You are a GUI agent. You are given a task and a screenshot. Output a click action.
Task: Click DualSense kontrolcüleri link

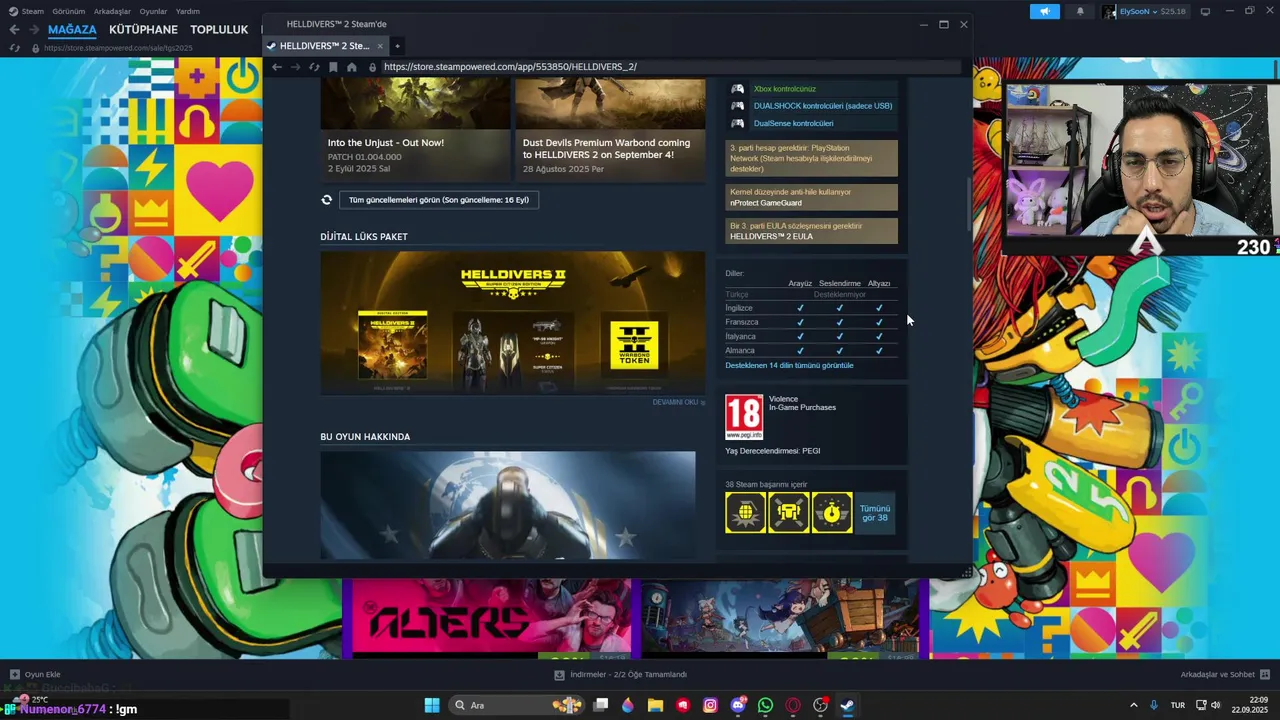(793, 123)
